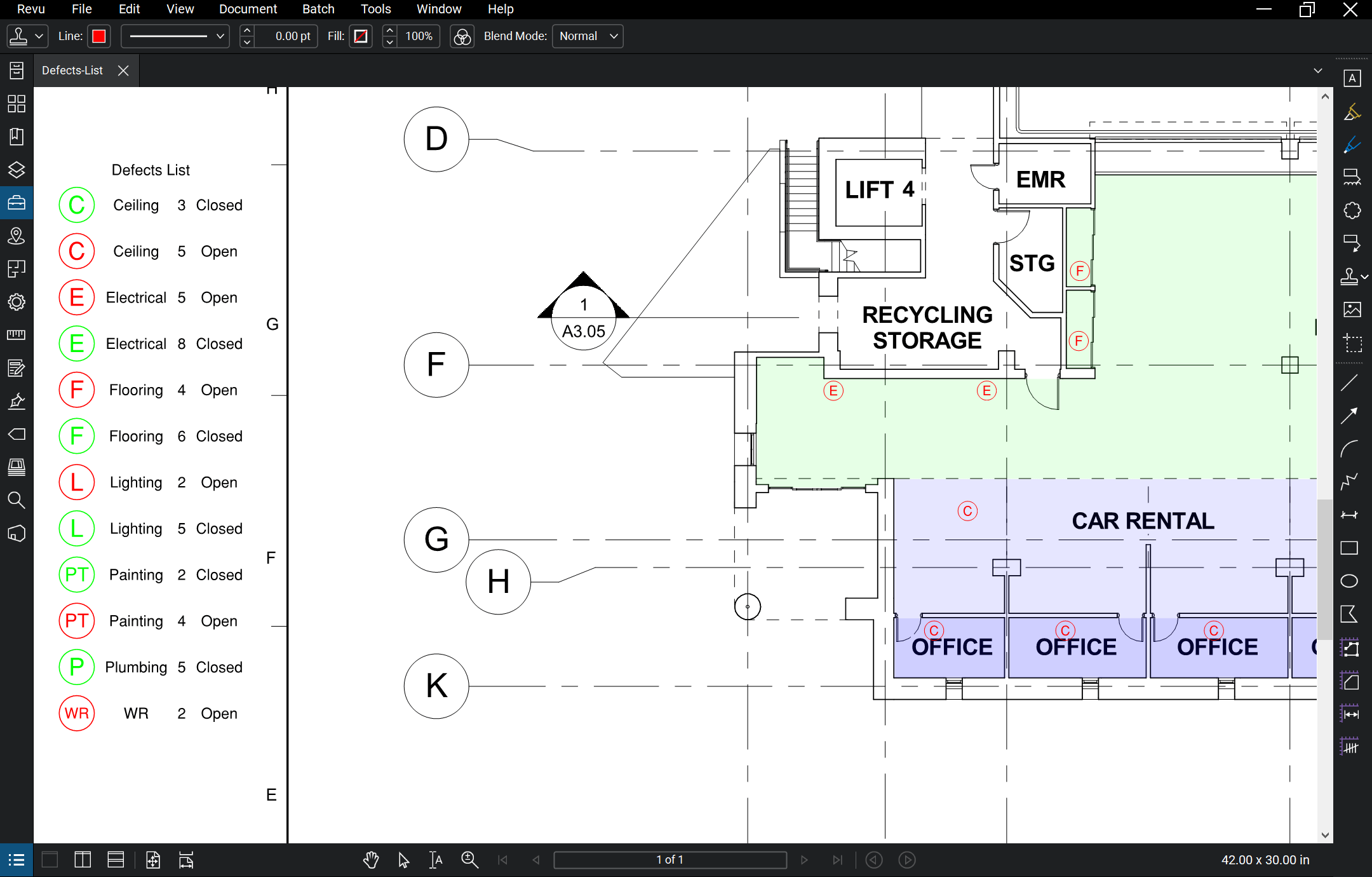Open the Blend Mode dropdown

point(586,36)
